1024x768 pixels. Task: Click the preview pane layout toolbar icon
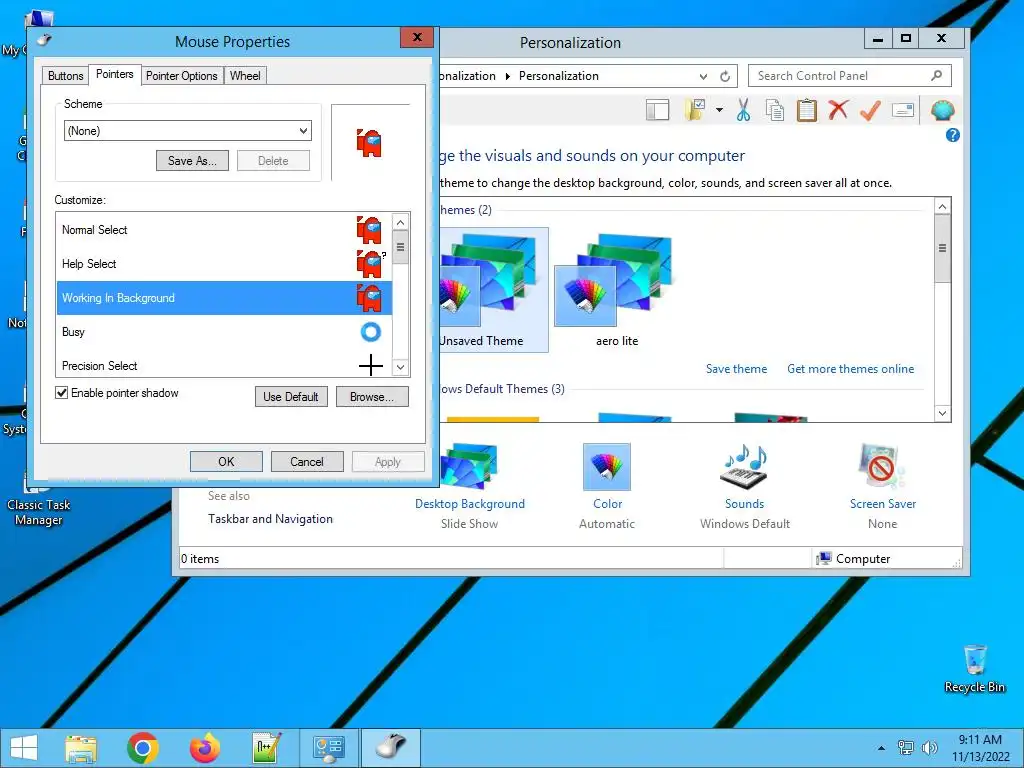[x=658, y=110]
